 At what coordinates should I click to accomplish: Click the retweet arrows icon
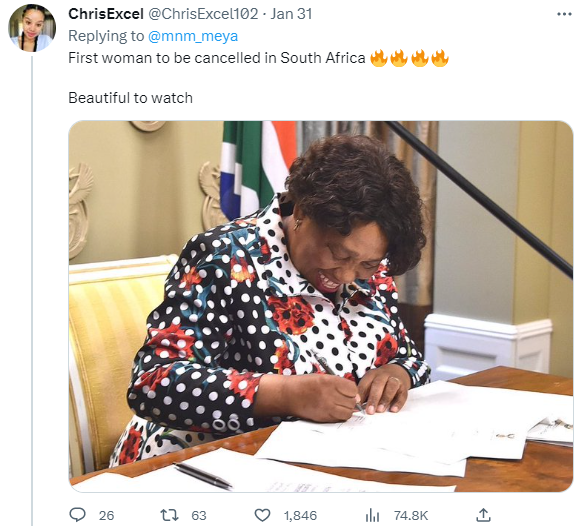click(x=169, y=515)
